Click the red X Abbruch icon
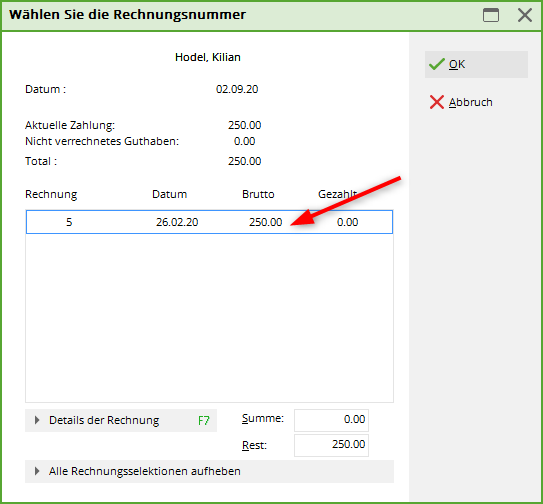Image resolution: width=543 pixels, height=504 pixels. (437, 102)
